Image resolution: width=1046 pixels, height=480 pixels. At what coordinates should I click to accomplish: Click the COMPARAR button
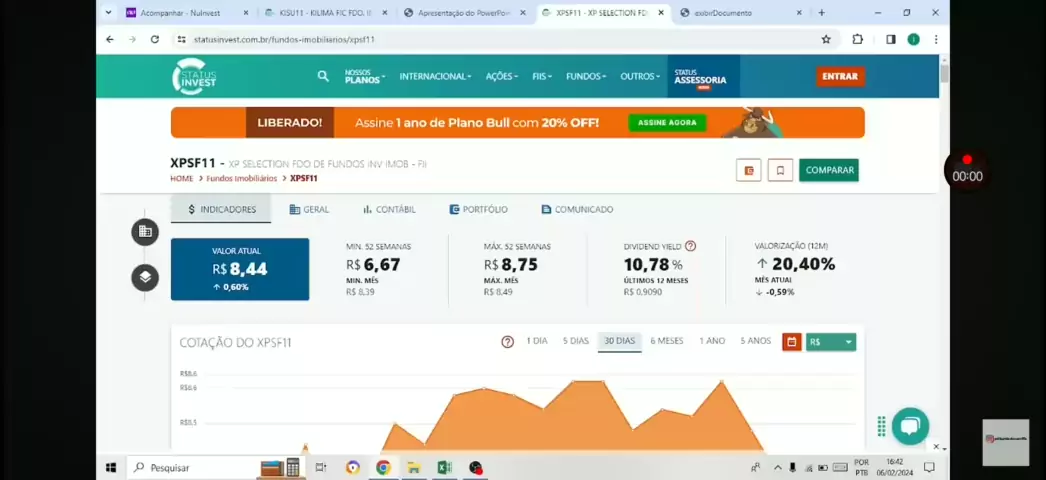829,170
